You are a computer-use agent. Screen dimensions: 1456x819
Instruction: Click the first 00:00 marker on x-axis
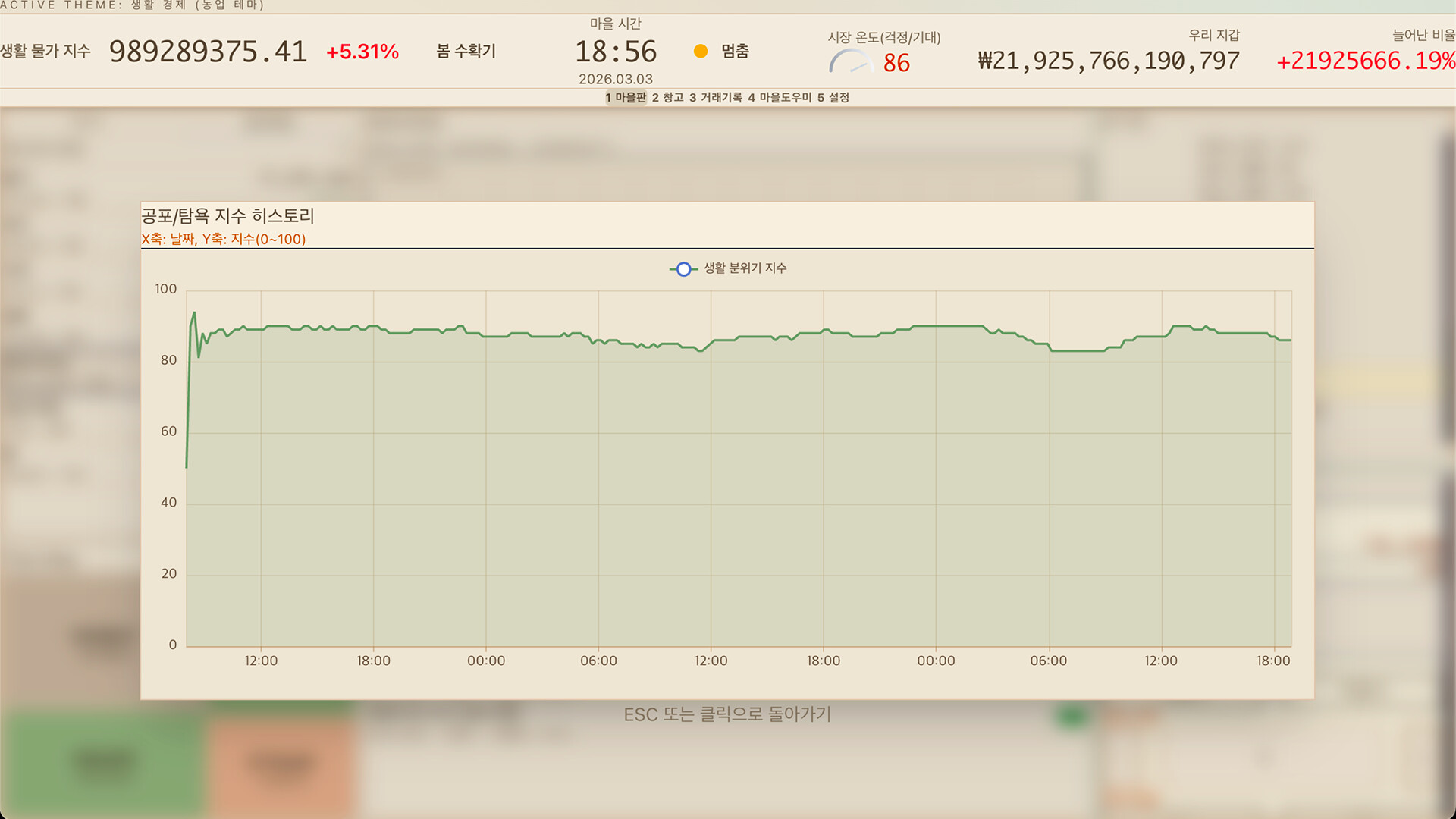[x=486, y=661]
